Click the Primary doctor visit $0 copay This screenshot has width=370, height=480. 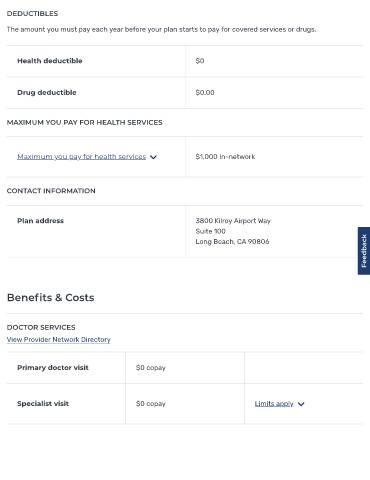pyautogui.click(x=151, y=368)
